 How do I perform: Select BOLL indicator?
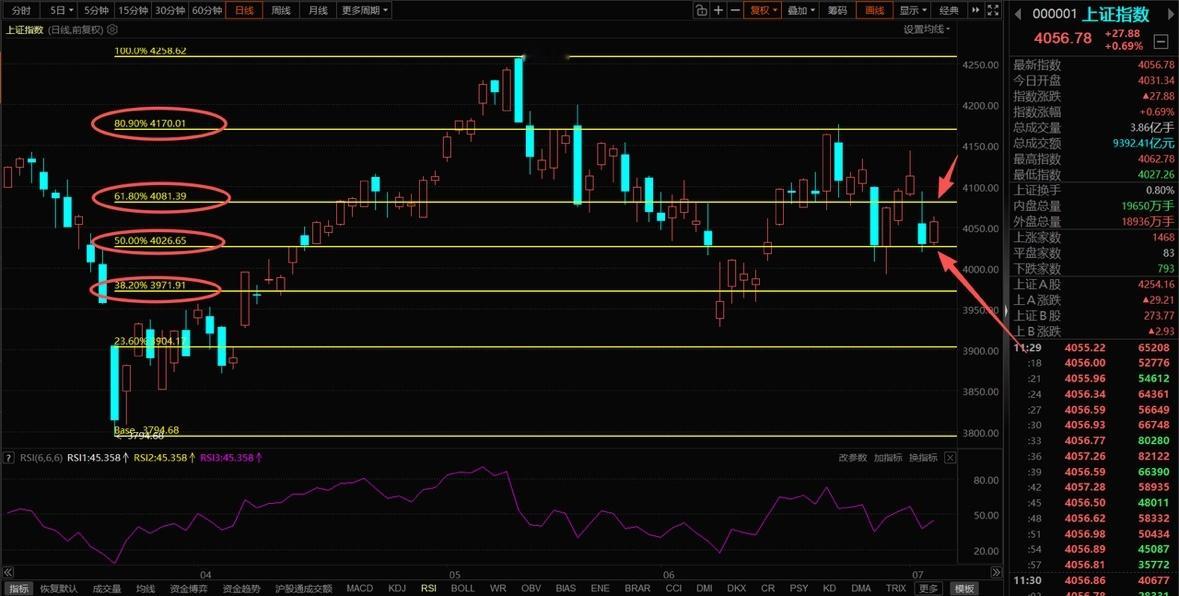click(x=463, y=588)
